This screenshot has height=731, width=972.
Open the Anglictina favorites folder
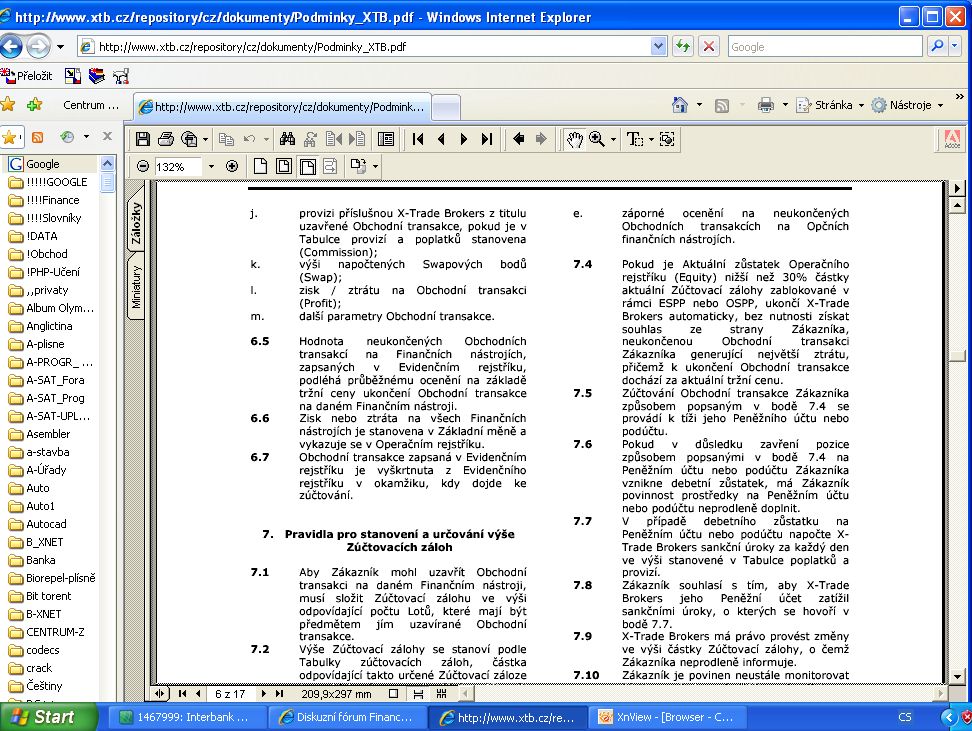49,326
